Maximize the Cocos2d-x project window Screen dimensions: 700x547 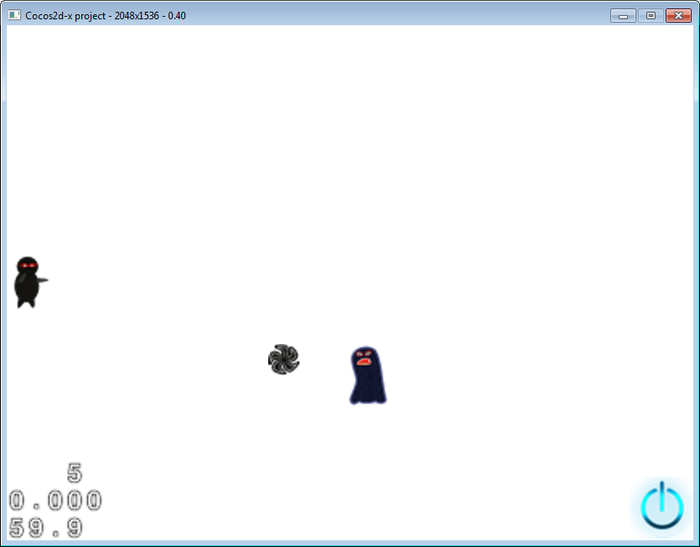click(x=650, y=16)
